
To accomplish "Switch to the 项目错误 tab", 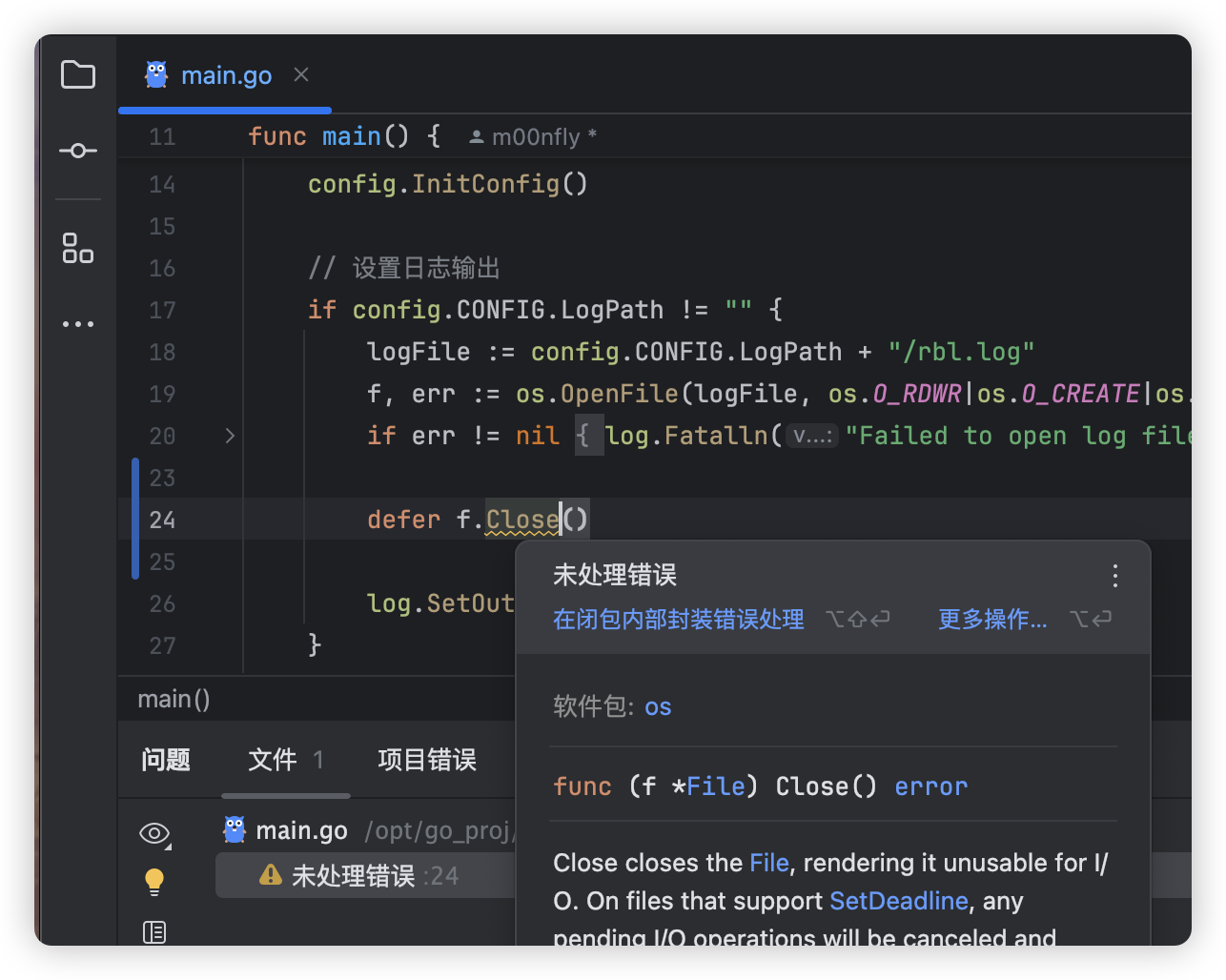I will (427, 760).
